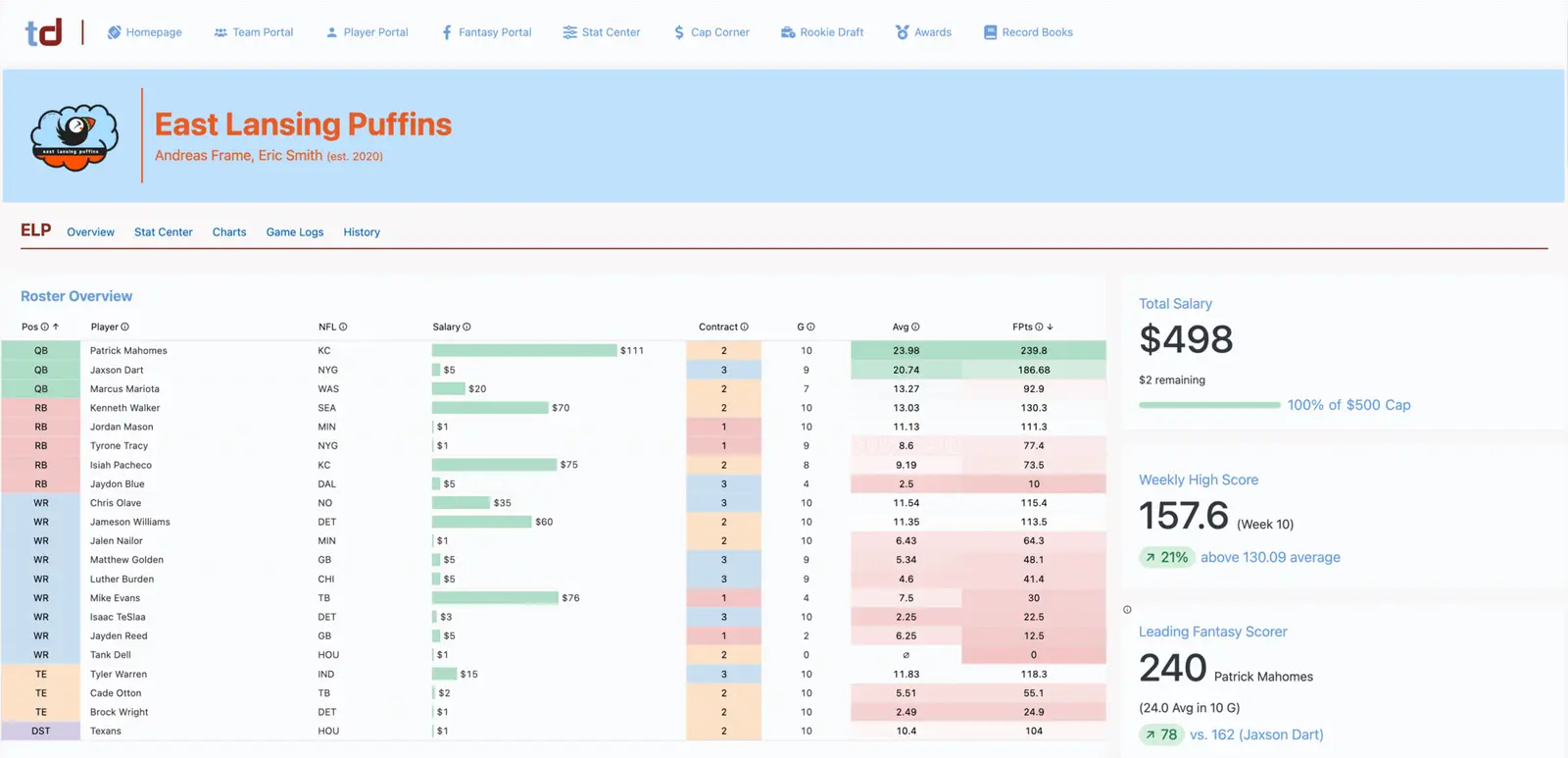Screen dimensions: 1568x758
Task: Click Patrick Mahomes player name in roster
Action: 128,350
